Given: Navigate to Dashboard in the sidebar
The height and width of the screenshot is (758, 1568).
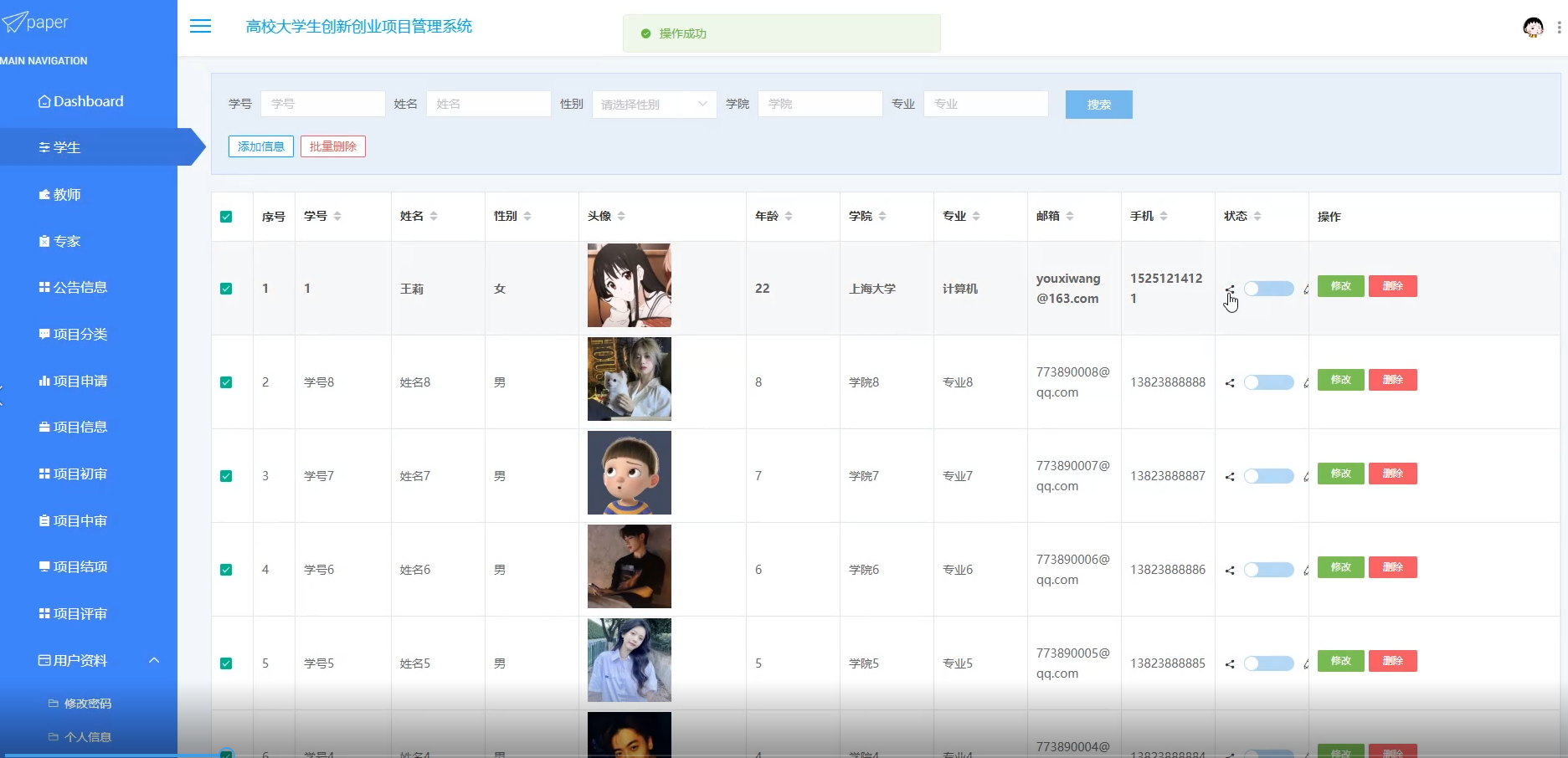Looking at the screenshot, I should pos(80,100).
